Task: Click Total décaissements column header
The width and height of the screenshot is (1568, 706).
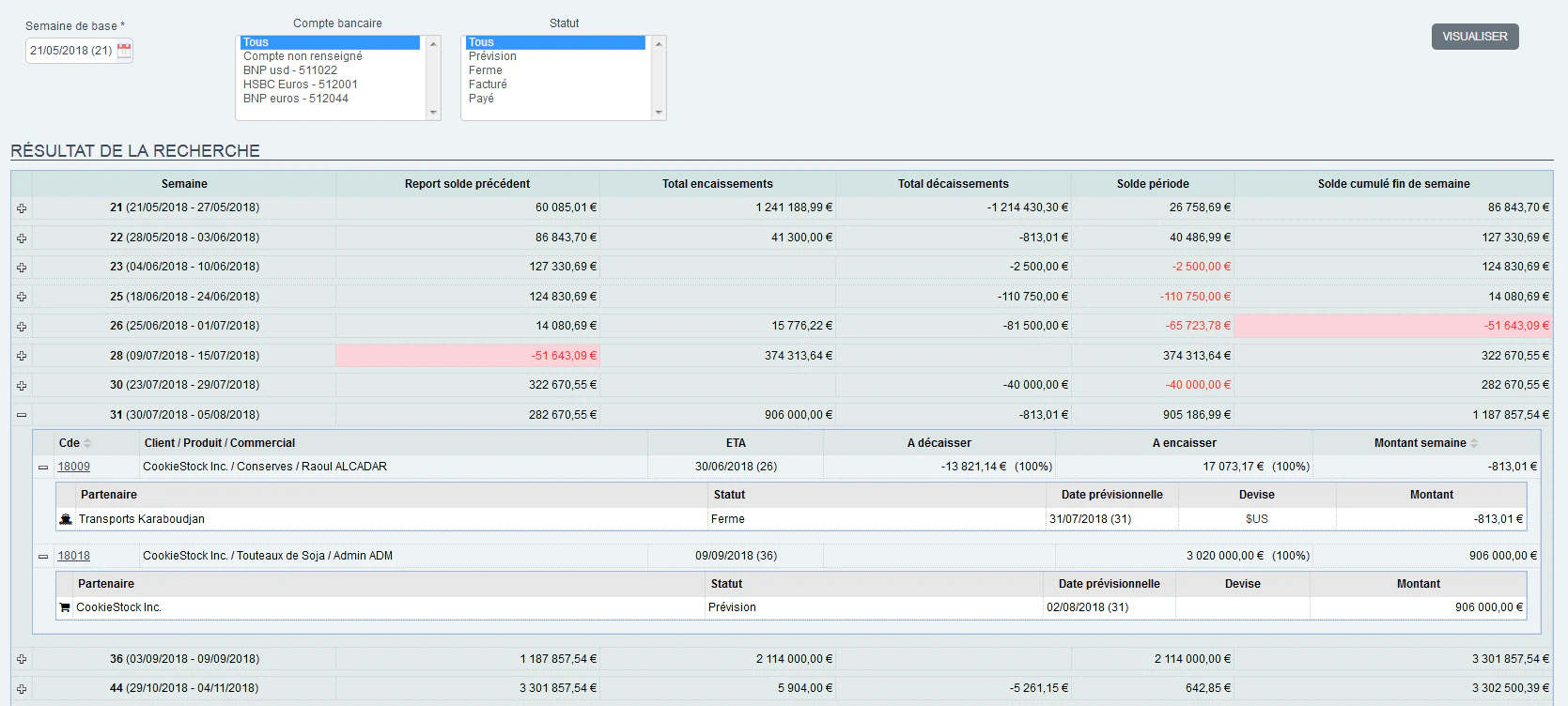Action: [x=953, y=184]
